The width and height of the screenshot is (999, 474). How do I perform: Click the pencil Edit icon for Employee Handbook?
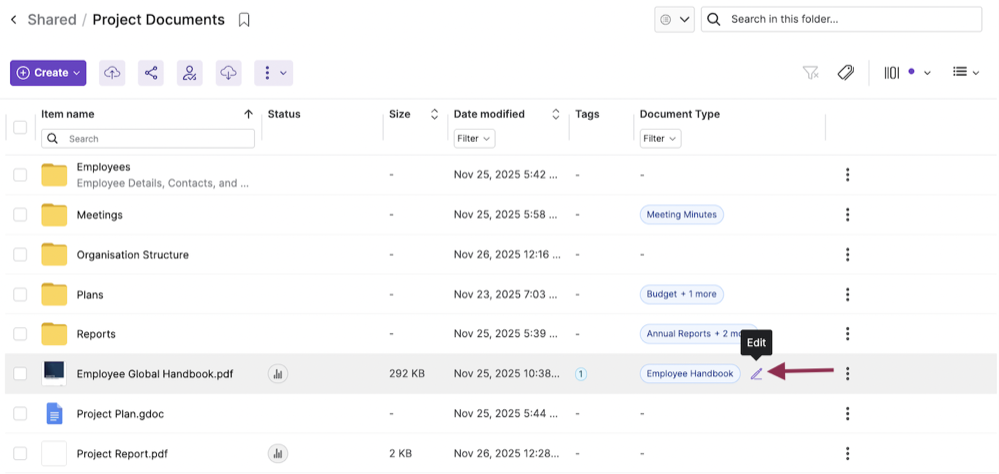(756, 374)
